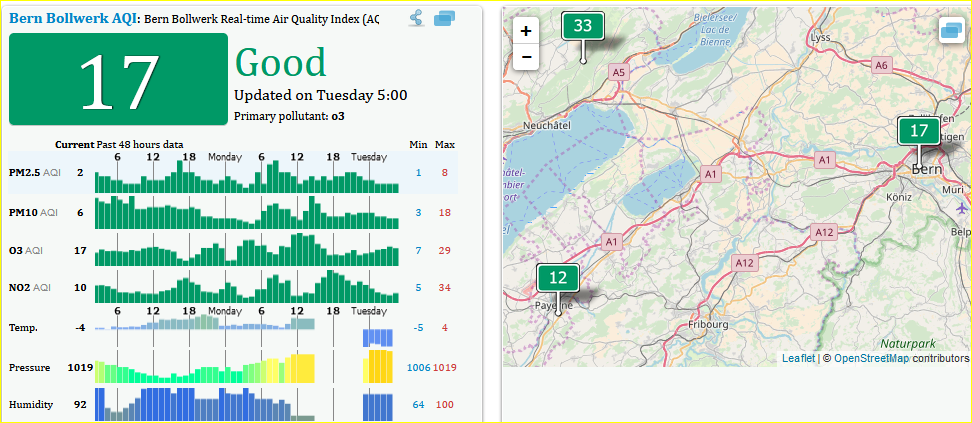
Task: Click the blue layers icon beside share
Action: tap(445, 18)
